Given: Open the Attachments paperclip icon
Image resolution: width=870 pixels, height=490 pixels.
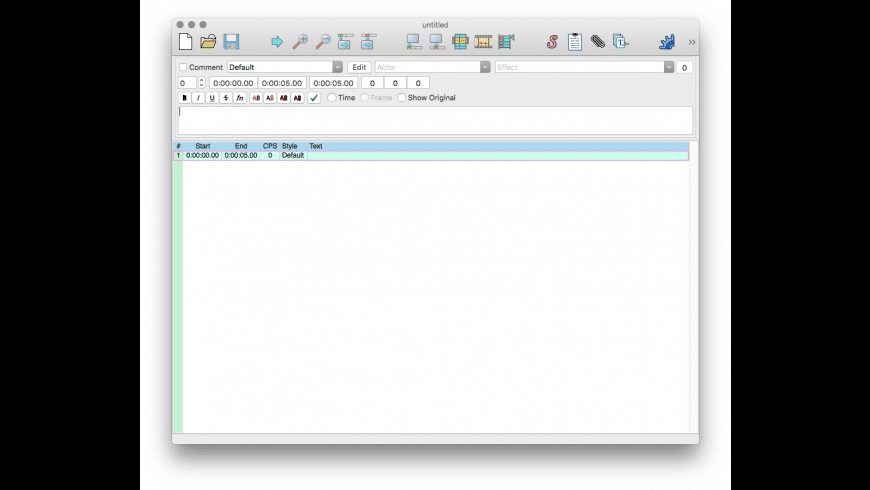Looking at the screenshot, I should point(598,42).
